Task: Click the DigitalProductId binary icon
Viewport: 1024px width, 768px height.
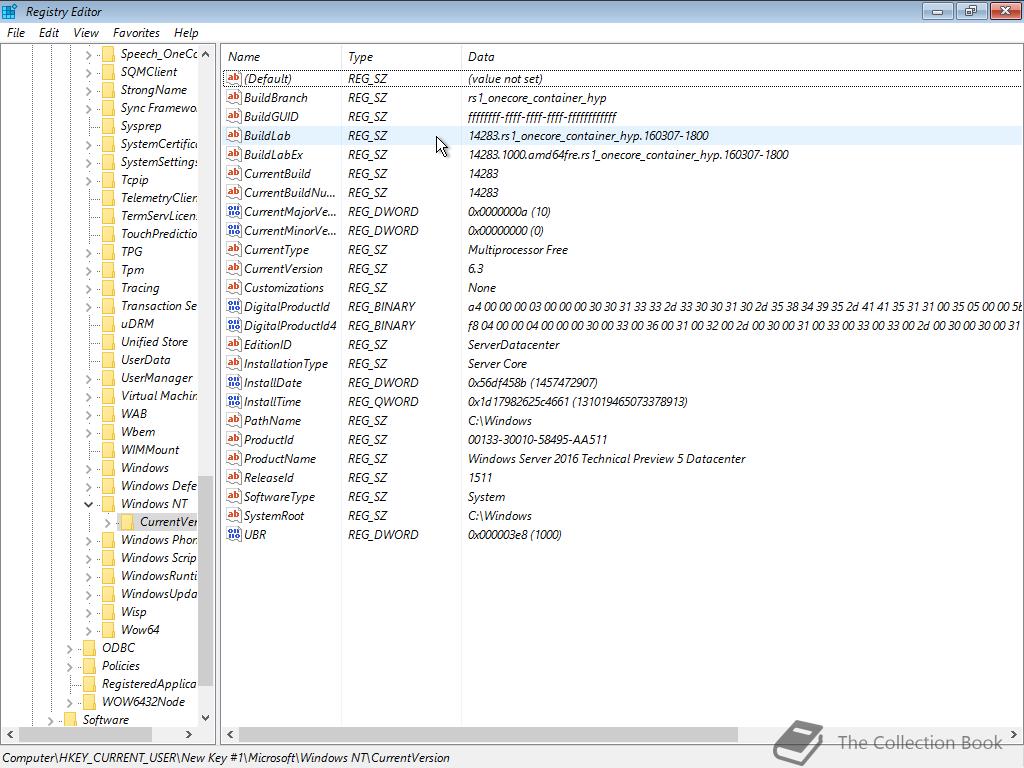Action: (233, 306)
